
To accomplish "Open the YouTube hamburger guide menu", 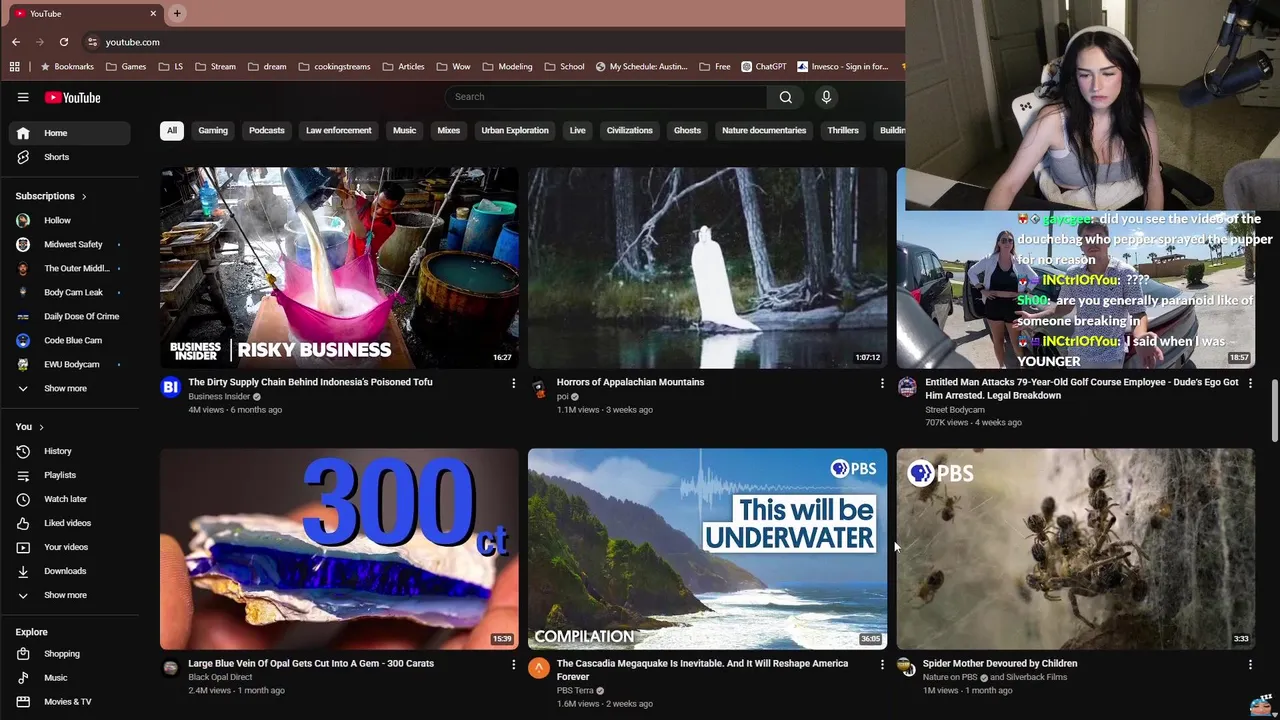I will point(23,97).
